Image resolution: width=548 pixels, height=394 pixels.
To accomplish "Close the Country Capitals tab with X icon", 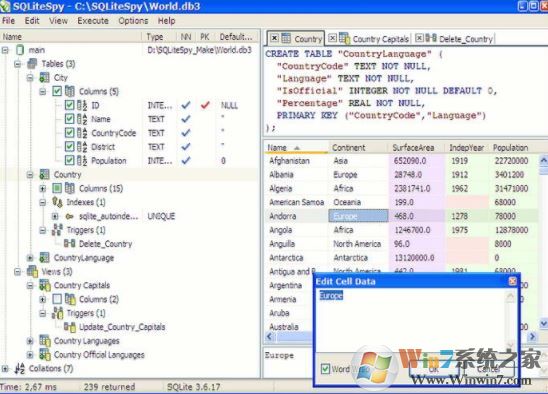I will (333, 38).
